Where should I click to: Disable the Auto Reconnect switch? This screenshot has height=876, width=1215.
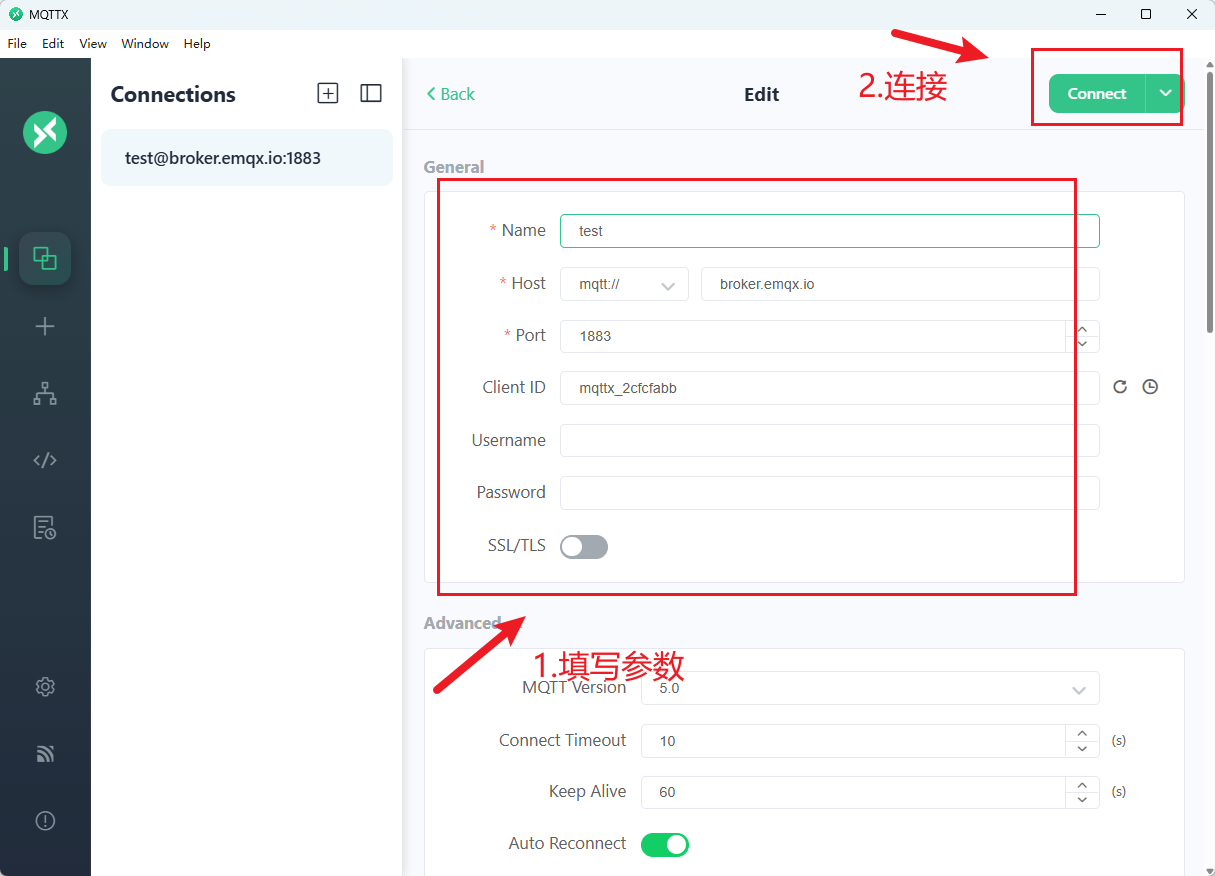(665, 845)
